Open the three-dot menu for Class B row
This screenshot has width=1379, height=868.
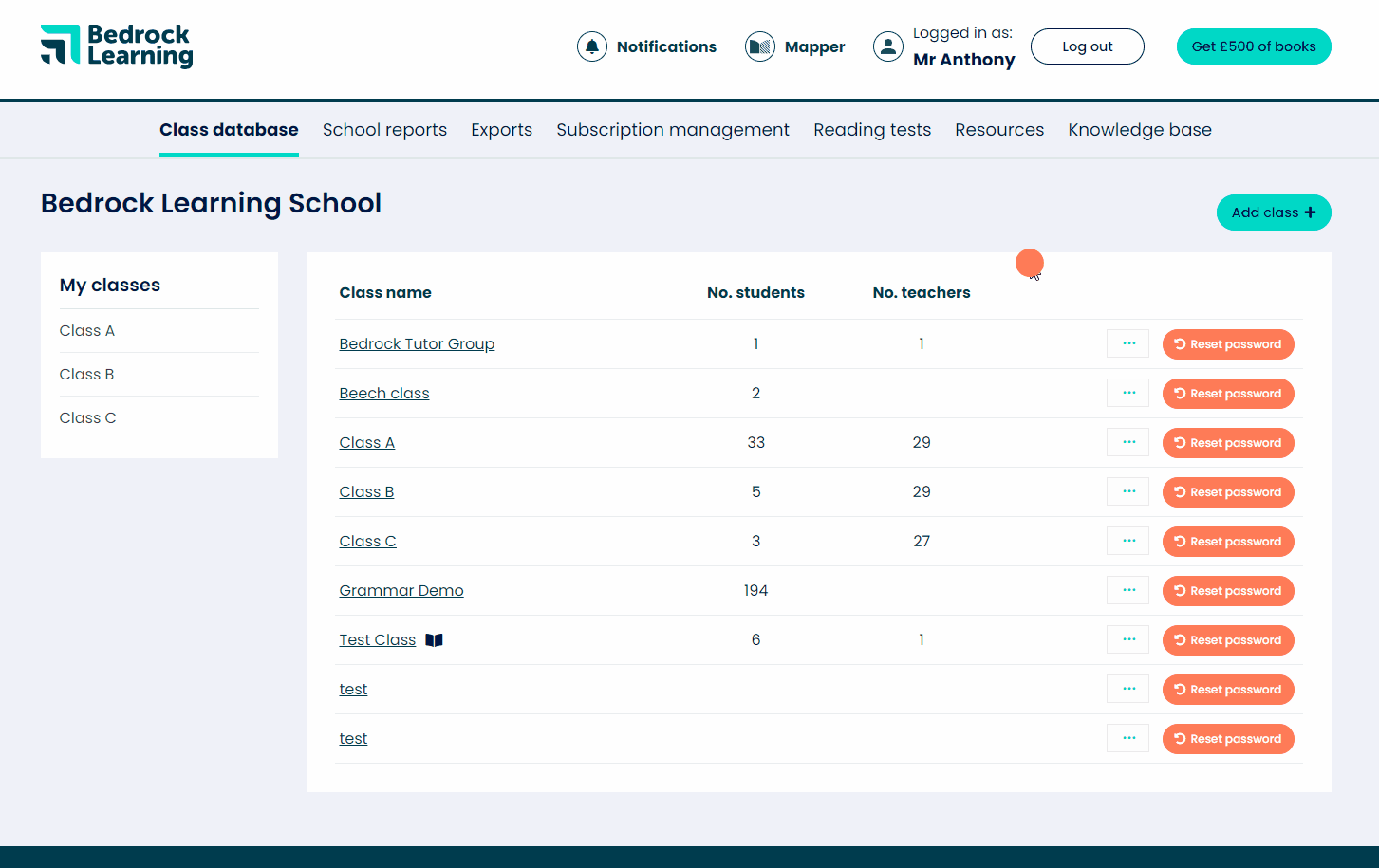(1128, 491)
